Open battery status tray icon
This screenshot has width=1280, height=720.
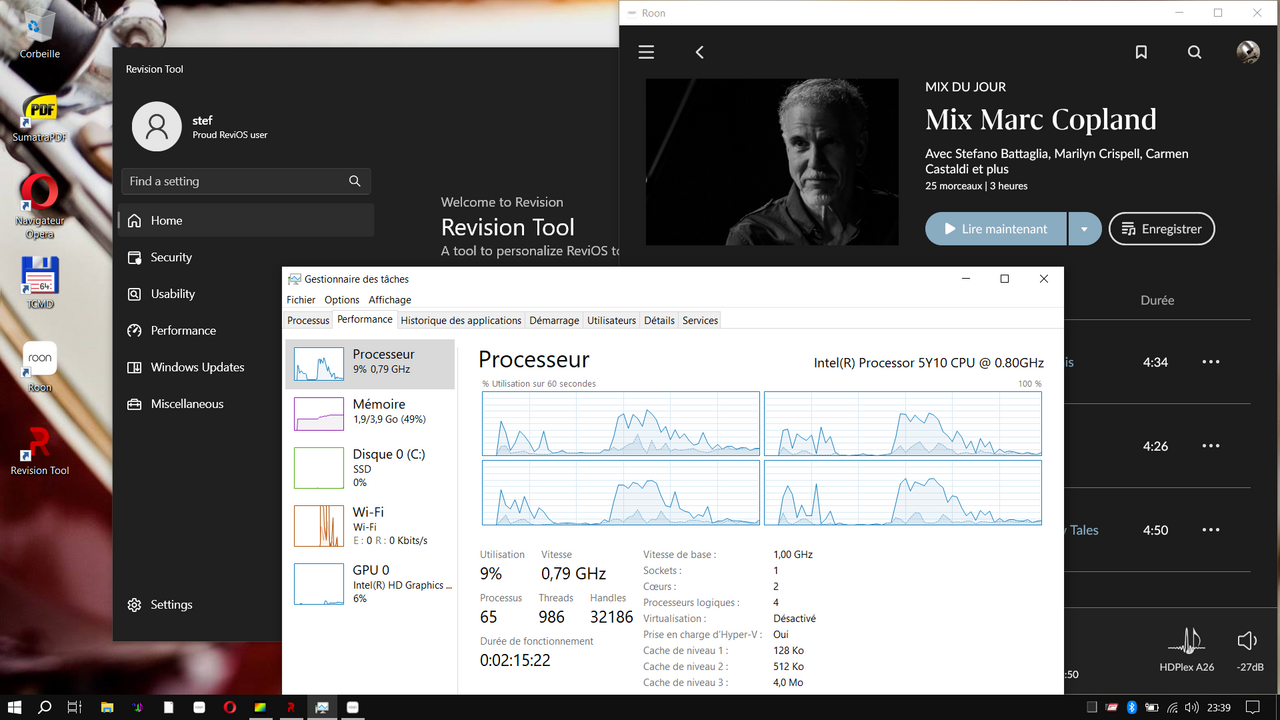click(1152, 708)
